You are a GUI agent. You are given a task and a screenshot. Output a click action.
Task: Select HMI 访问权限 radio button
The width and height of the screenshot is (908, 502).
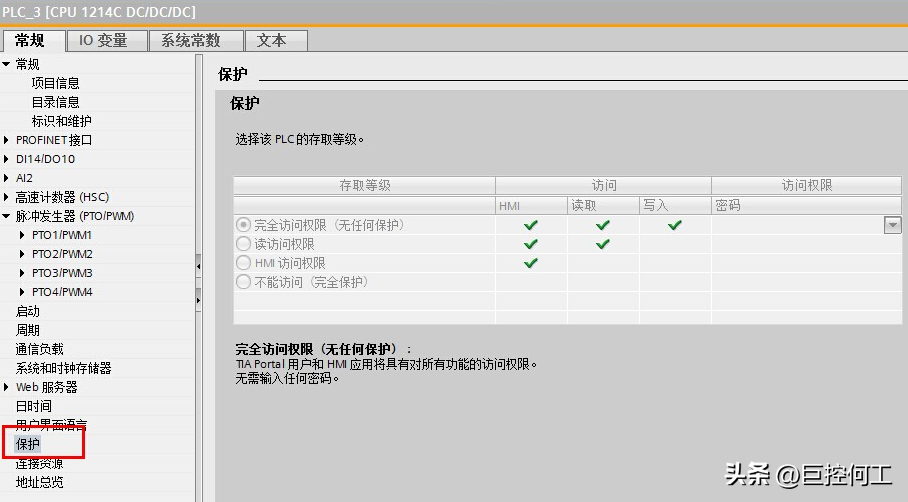pyautogui.click(x=243, y=263)
